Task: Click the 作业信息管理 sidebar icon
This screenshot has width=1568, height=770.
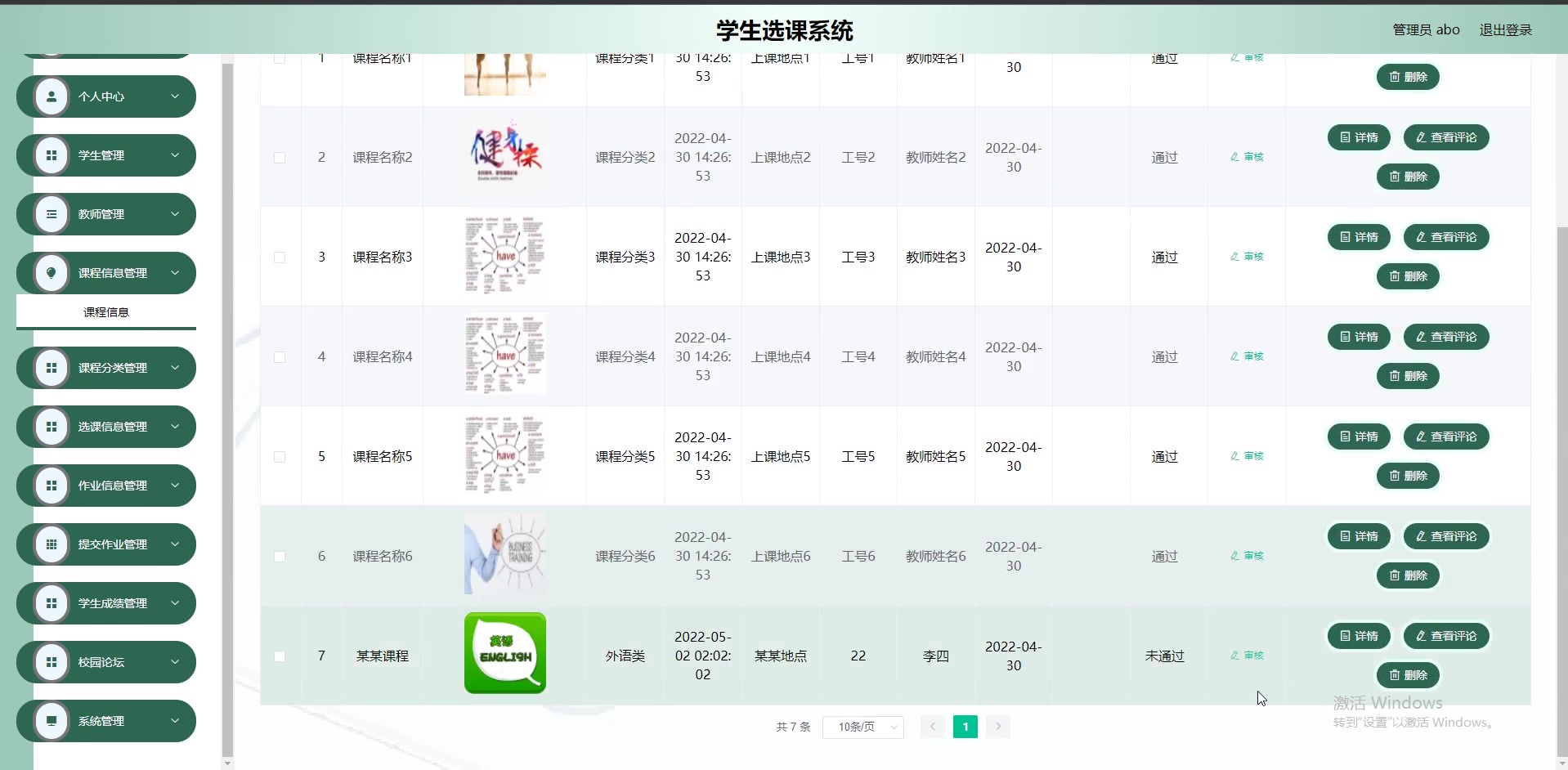Action: [52, 485]
